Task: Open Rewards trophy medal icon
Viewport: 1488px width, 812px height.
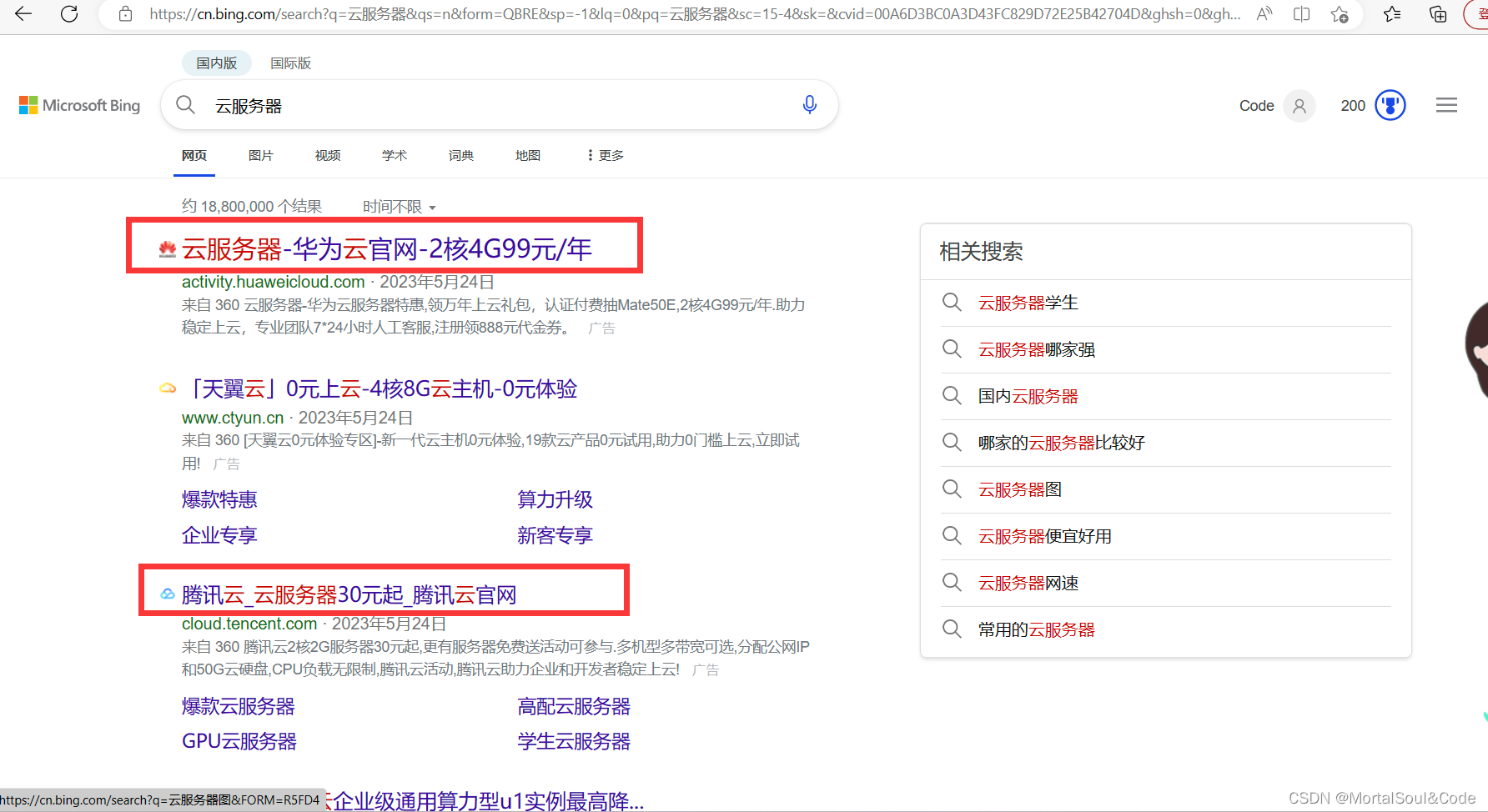Action: 1390,106
